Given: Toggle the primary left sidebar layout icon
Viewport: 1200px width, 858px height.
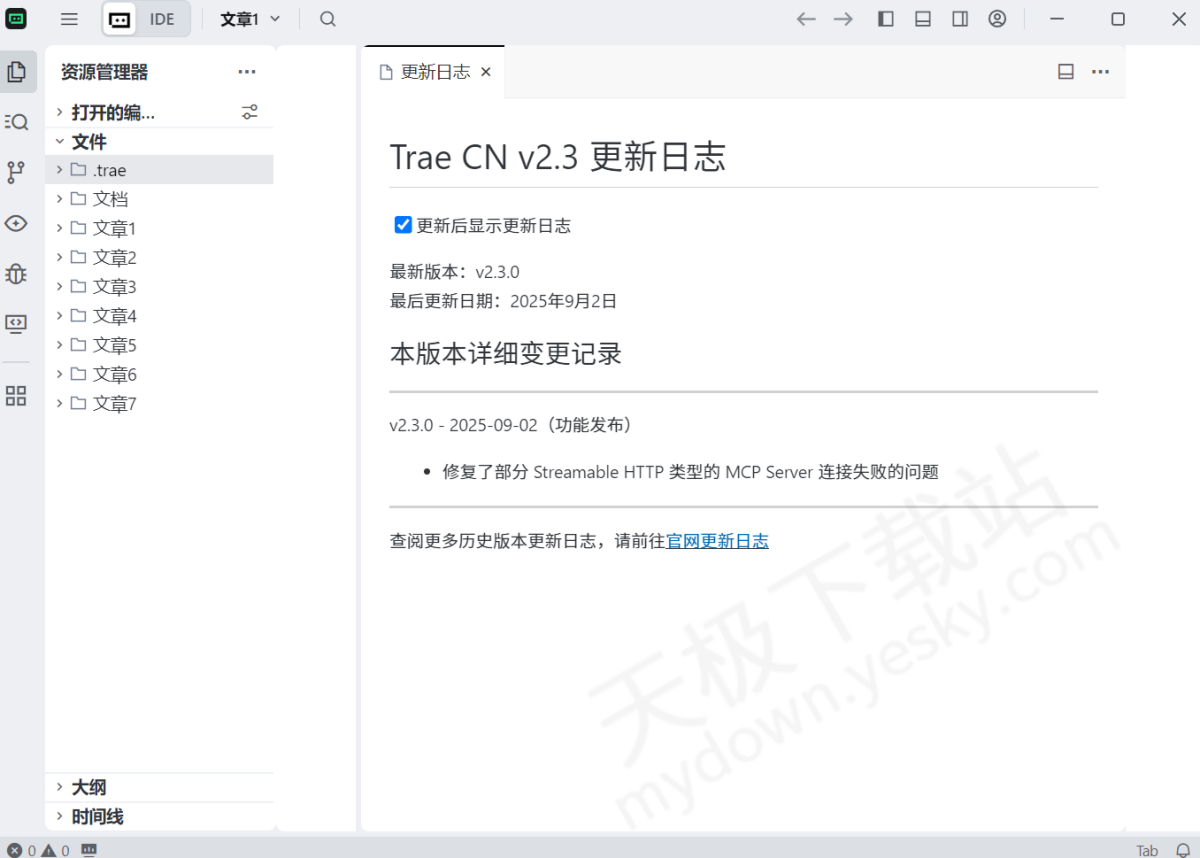Looking at the screenshot, I should 886,19.
